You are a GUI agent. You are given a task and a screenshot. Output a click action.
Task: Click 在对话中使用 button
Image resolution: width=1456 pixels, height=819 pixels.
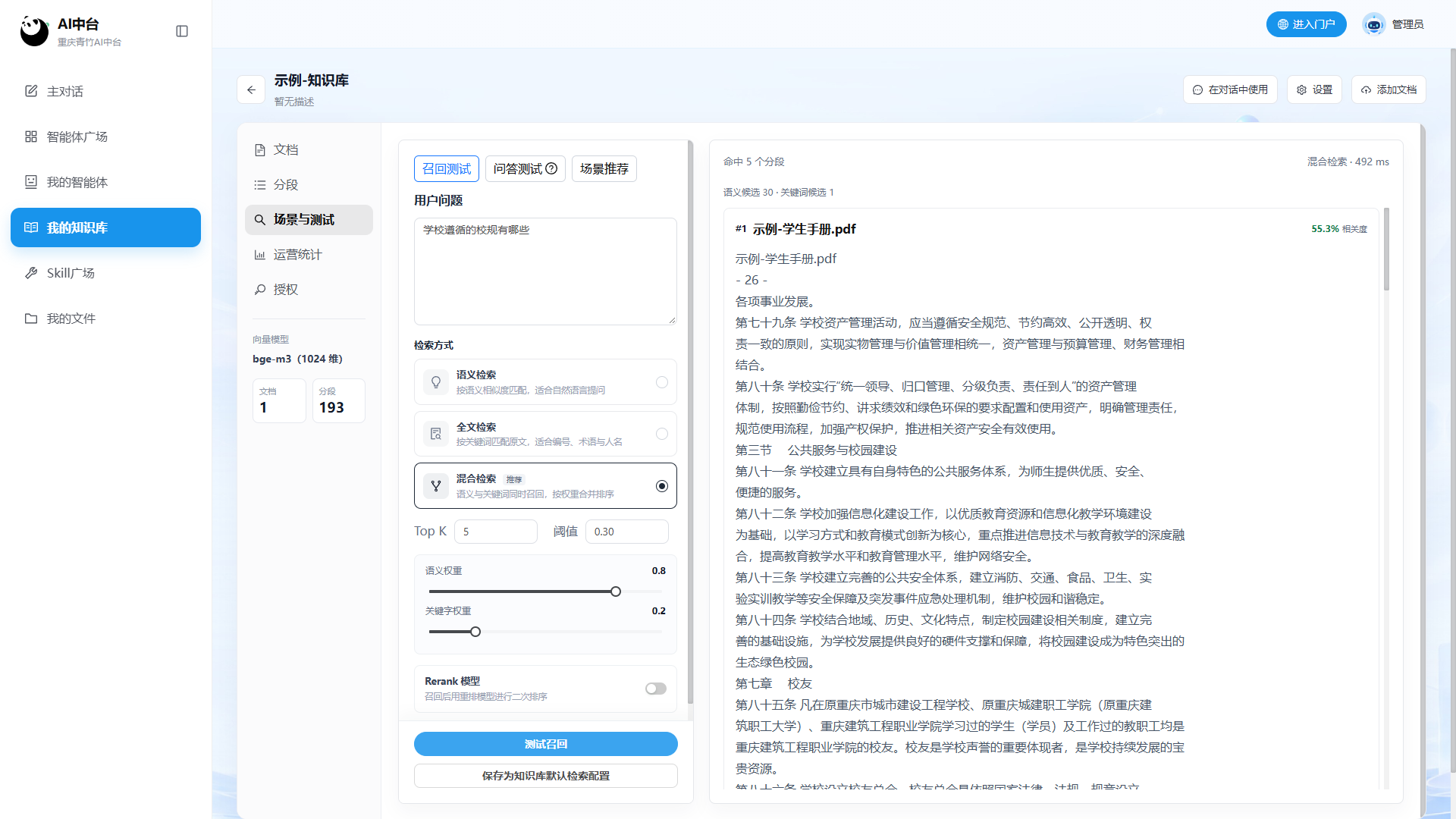(x=1230, y=89)
